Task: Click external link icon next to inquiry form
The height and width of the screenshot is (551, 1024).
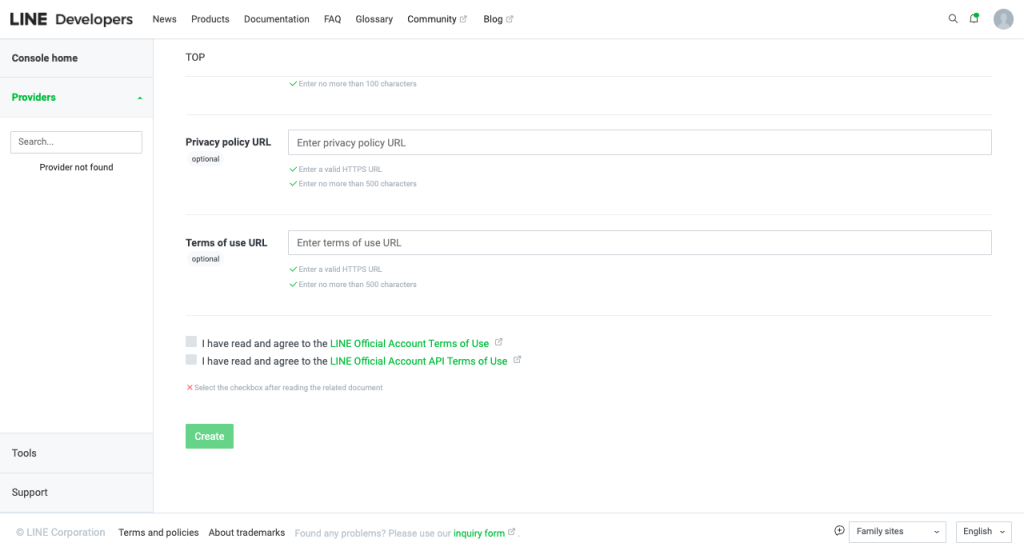Action: click(x=512, y=532)
